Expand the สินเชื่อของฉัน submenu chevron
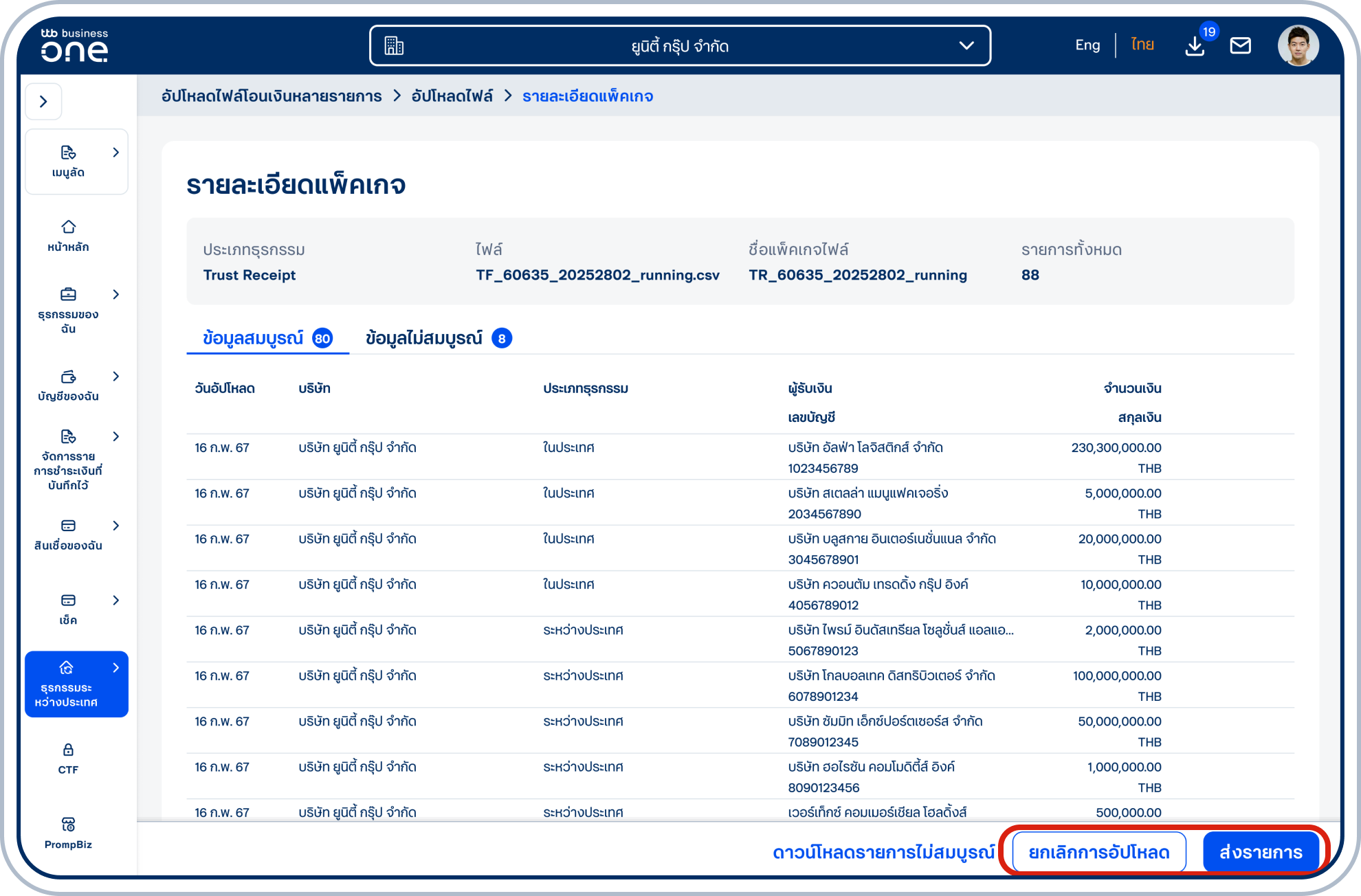The image size is (1361, 896). click(115, 526)
